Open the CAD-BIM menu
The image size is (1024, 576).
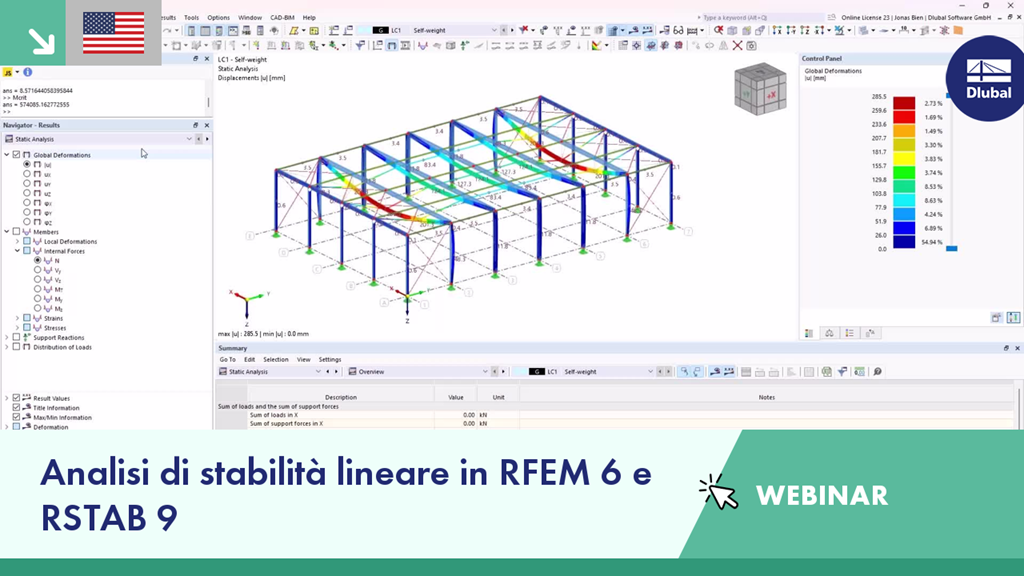point(282,18)
